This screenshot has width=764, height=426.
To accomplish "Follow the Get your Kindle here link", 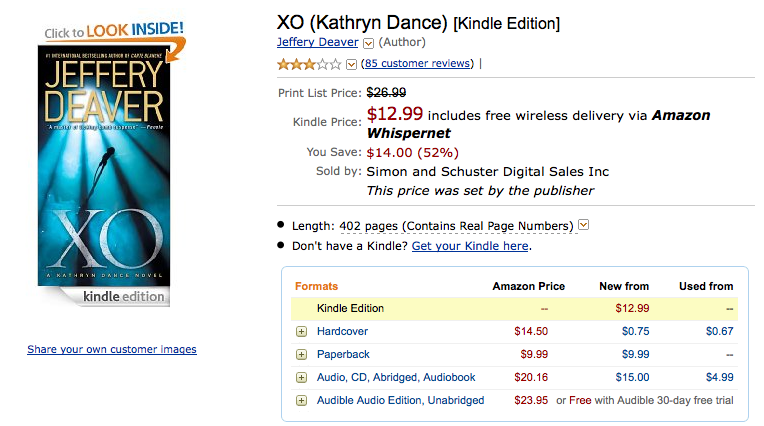I will [470, 246].
